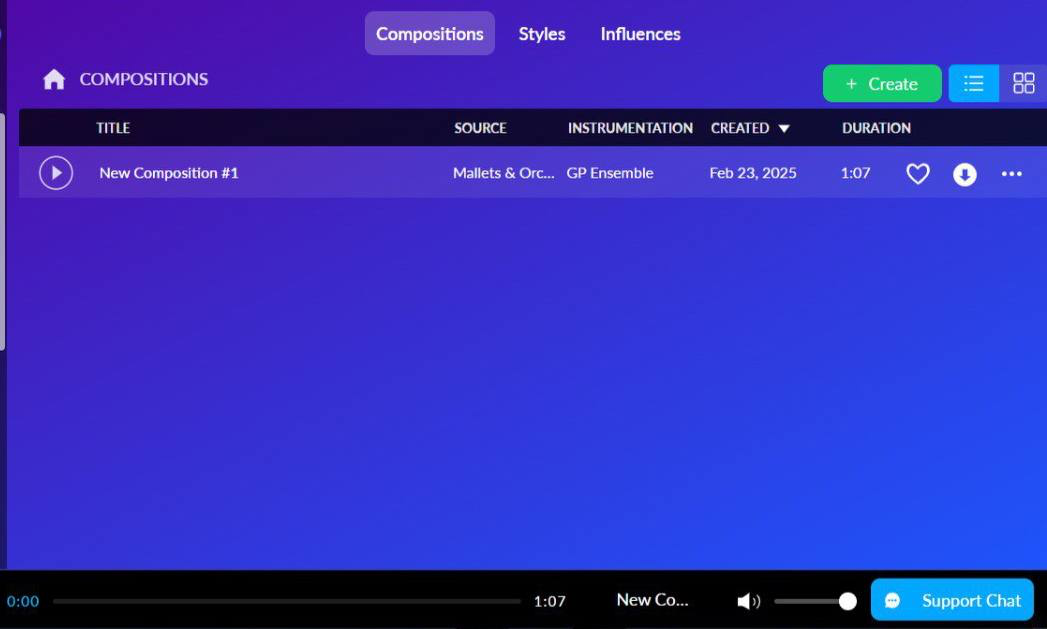Select the Compositions tab

click(430, 34)
